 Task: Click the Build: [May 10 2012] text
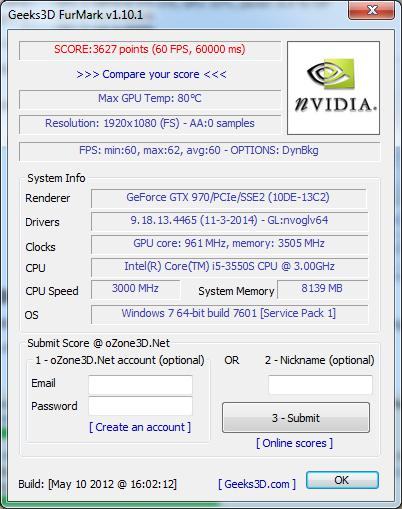pyautogui.click(x=98, y=484)
